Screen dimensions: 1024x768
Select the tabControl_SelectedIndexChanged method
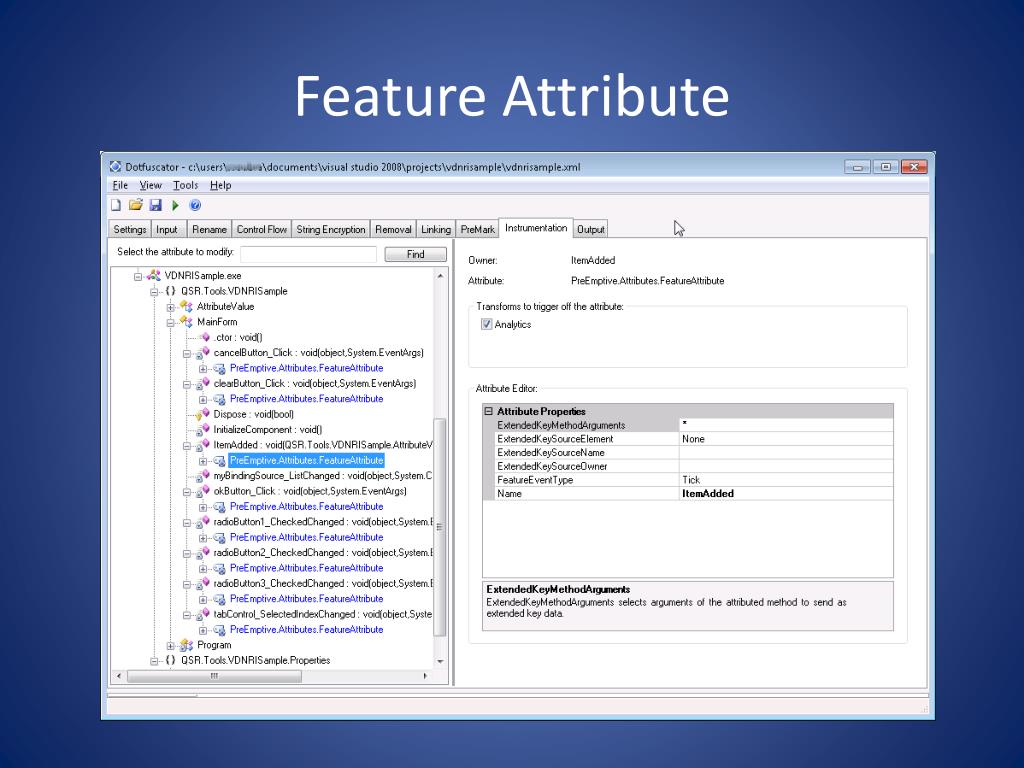tap(323, 615)
